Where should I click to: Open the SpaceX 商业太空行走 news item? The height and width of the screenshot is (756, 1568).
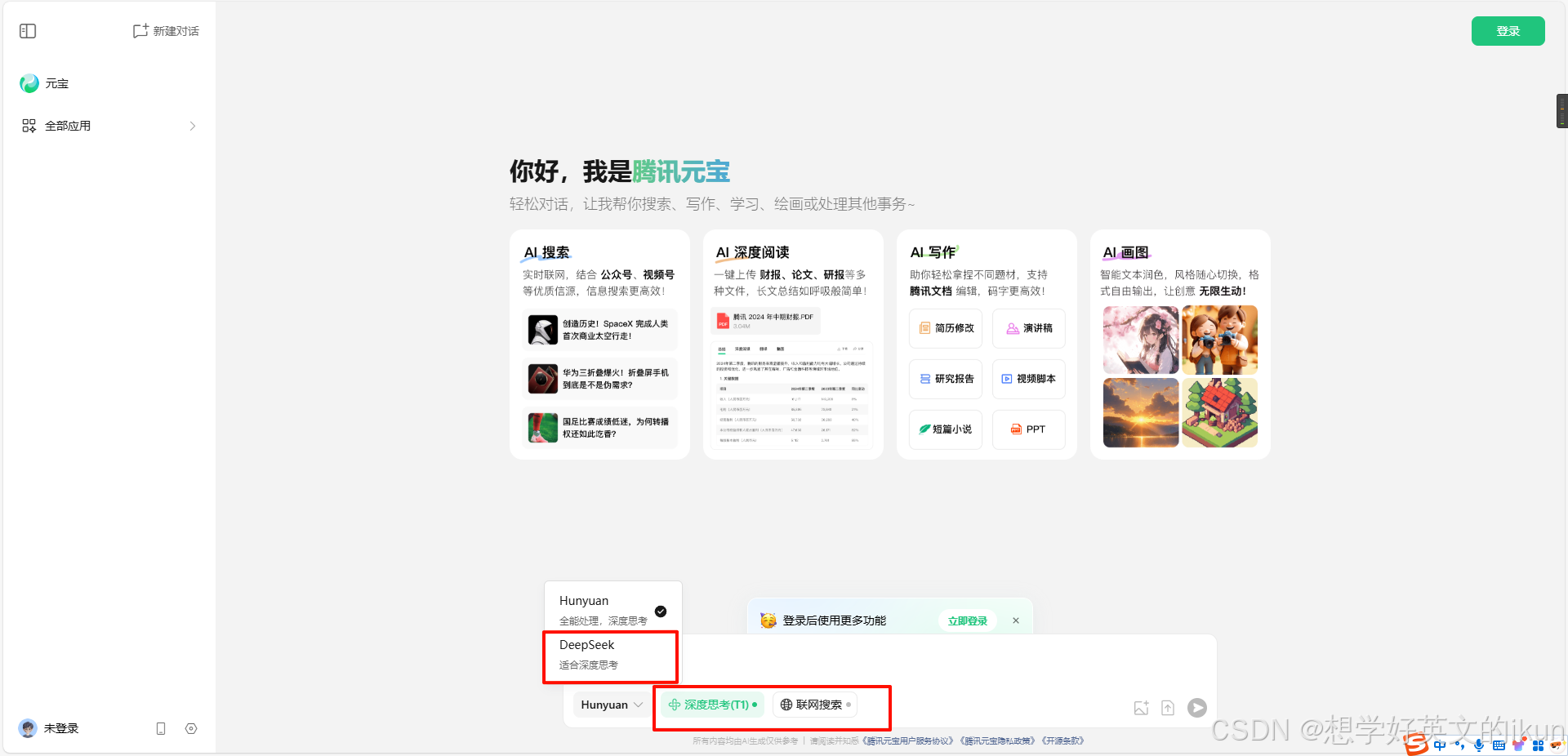[599, 330]
